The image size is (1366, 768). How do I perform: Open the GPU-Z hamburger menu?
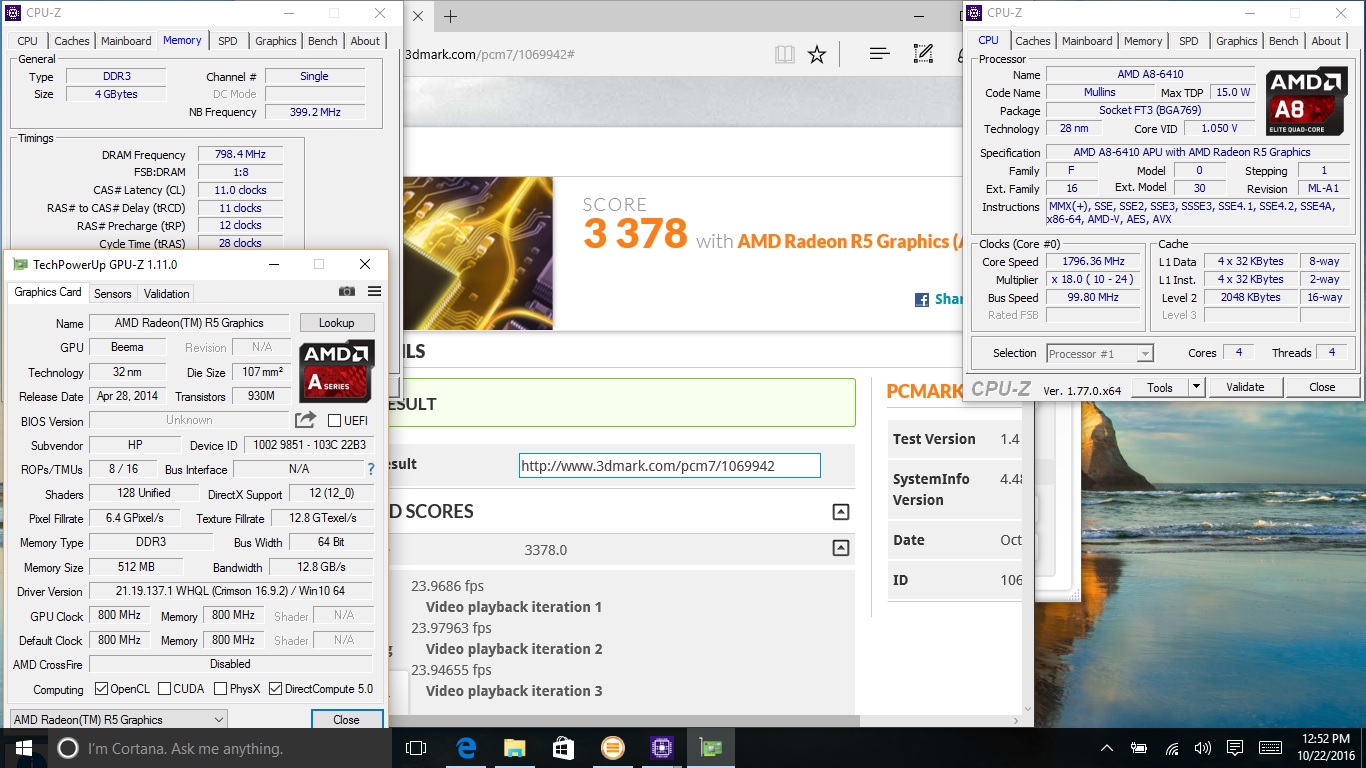pyautogui.click(x=374, y=292)
